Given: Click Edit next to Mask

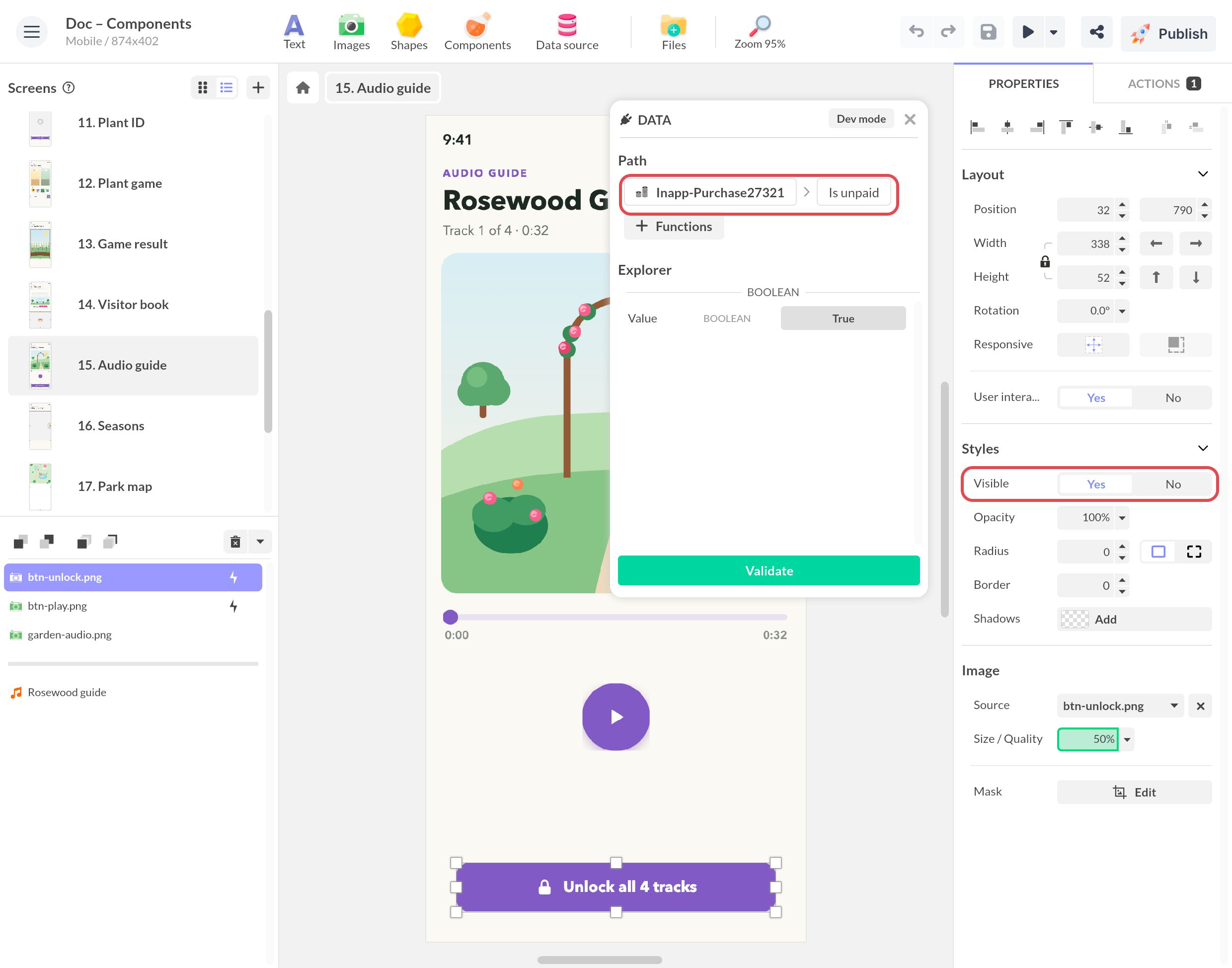Looking at the screenshot, I should click(1134, 792).
